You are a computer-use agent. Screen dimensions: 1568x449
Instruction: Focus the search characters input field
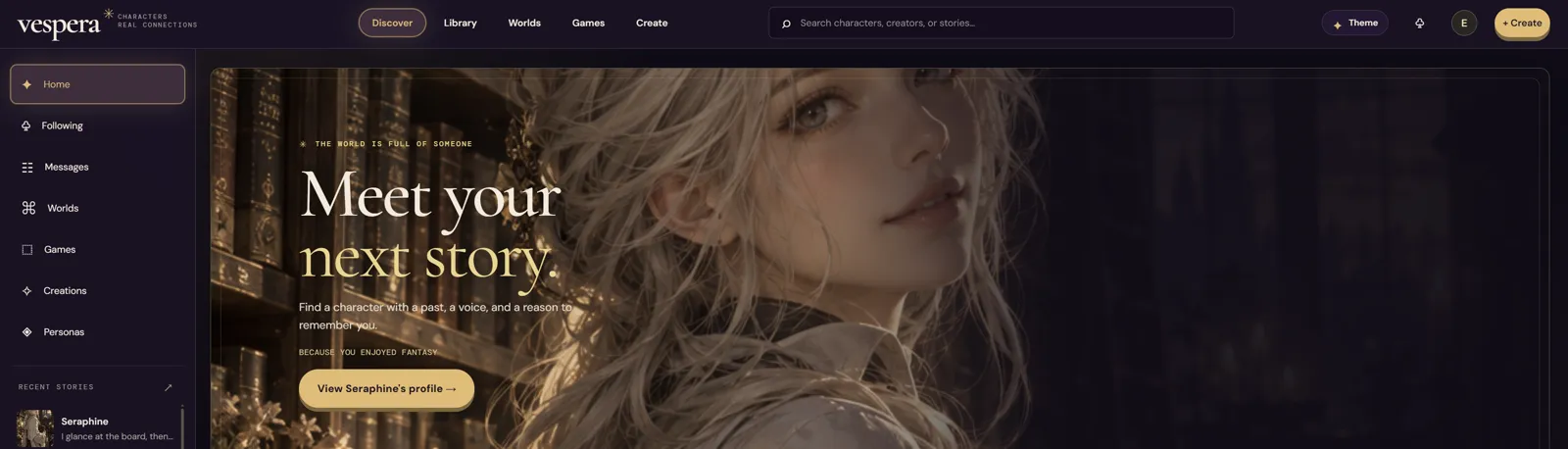(x=1001, y=23)
